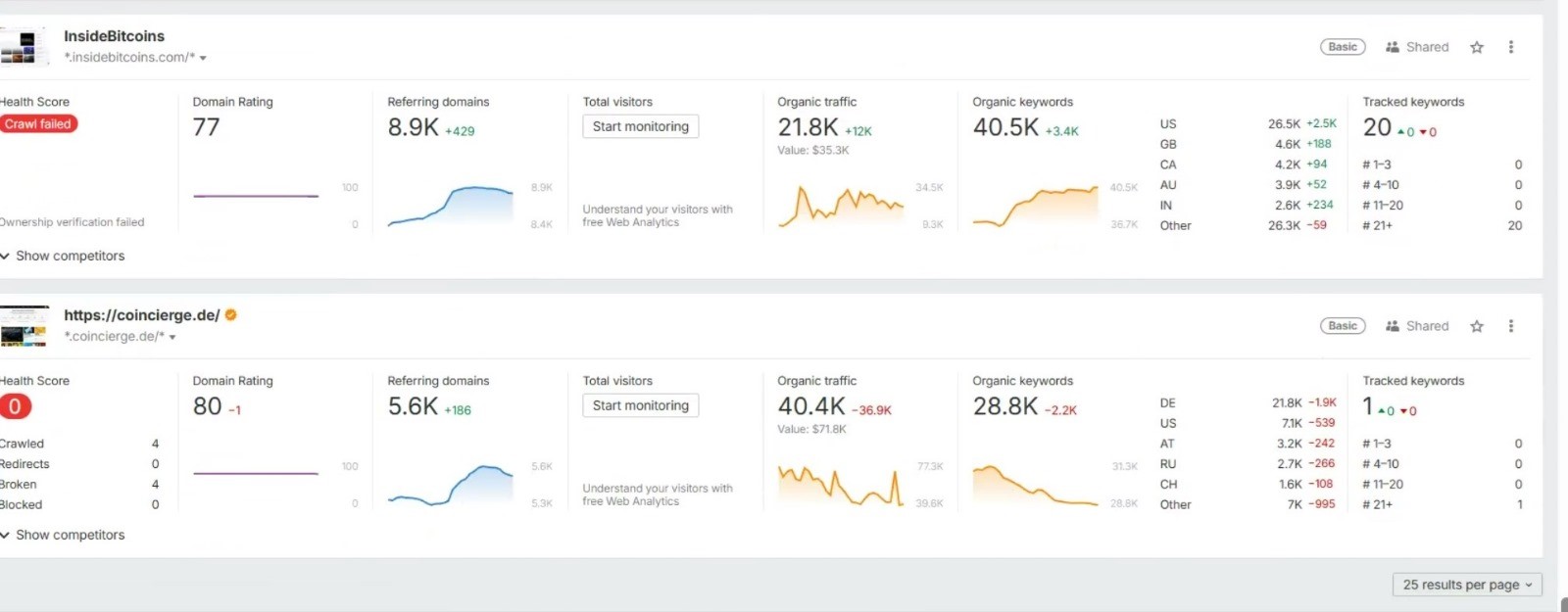Click Other 26.3K keywords row
1568x612 pixels.
click(x=1248, y=226)
